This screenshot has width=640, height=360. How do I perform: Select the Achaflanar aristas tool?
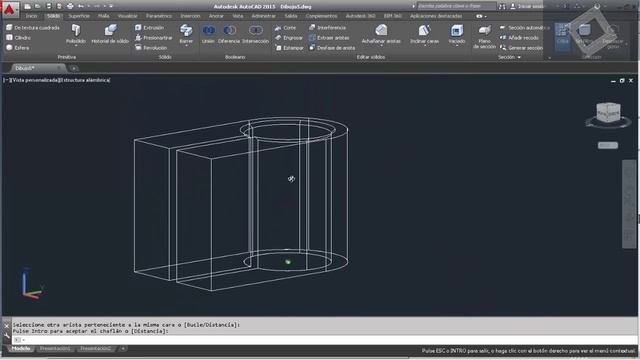coord(381,33)
